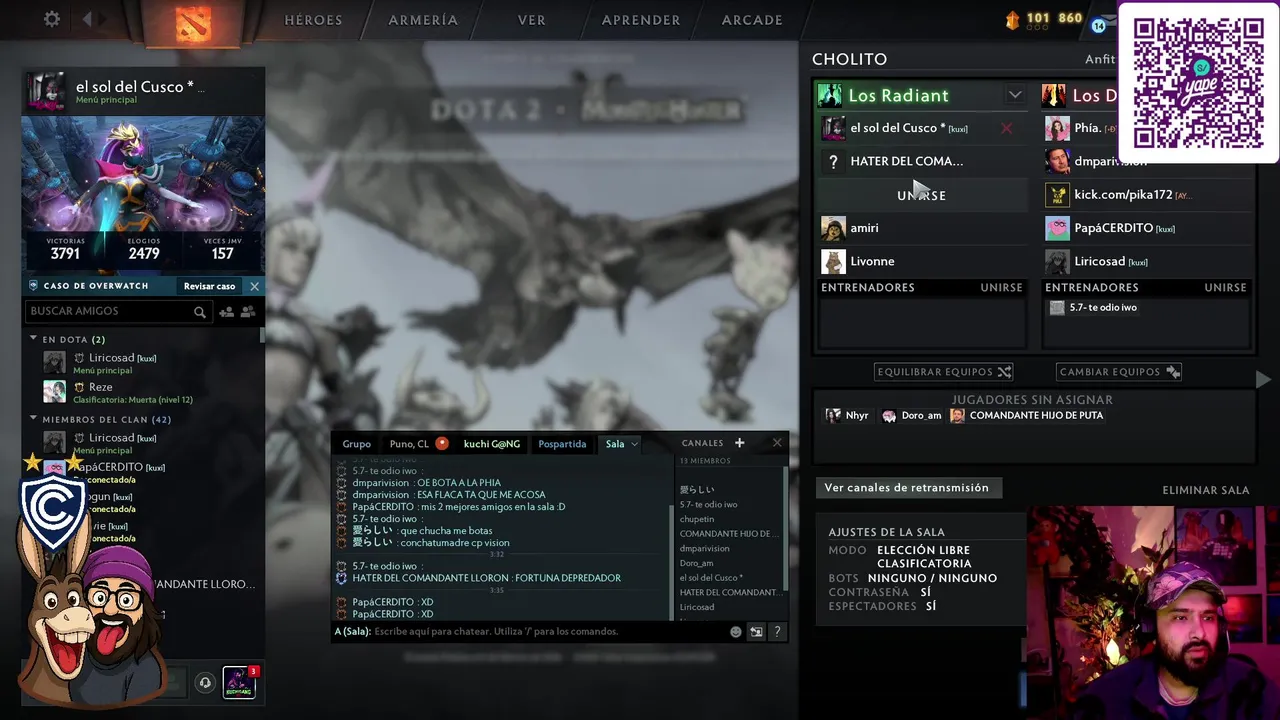Screen dimensions: 1280x720
Task: Join the empty Radiant slot via UNIRSE
Action: pos(921,195)
